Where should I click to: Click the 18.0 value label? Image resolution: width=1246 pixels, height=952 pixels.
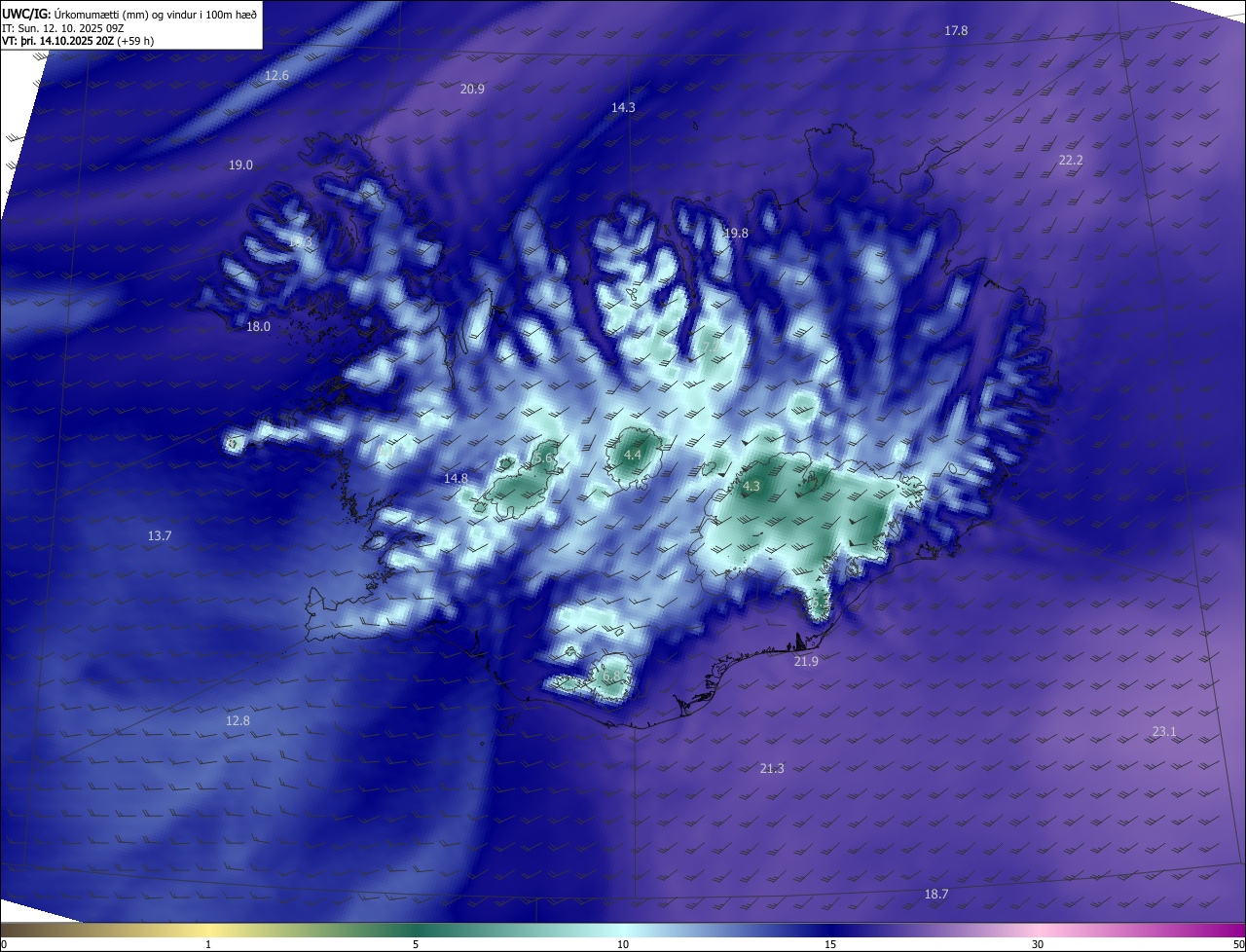258,327
